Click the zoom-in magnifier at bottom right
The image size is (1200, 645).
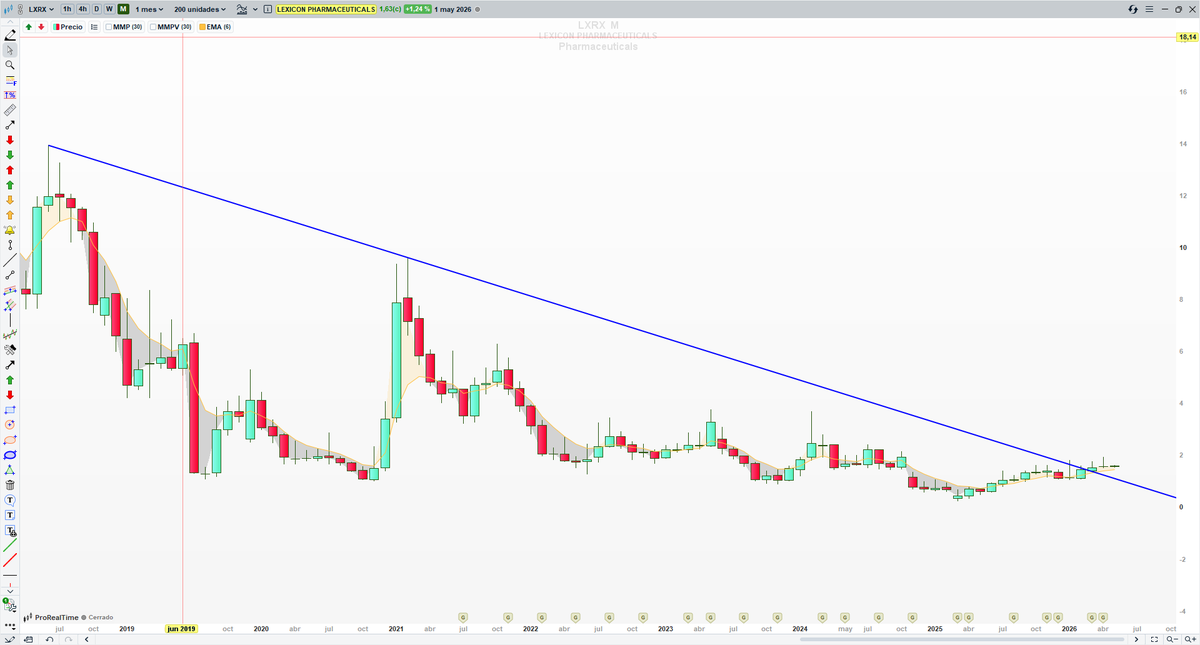[1190, 639]
